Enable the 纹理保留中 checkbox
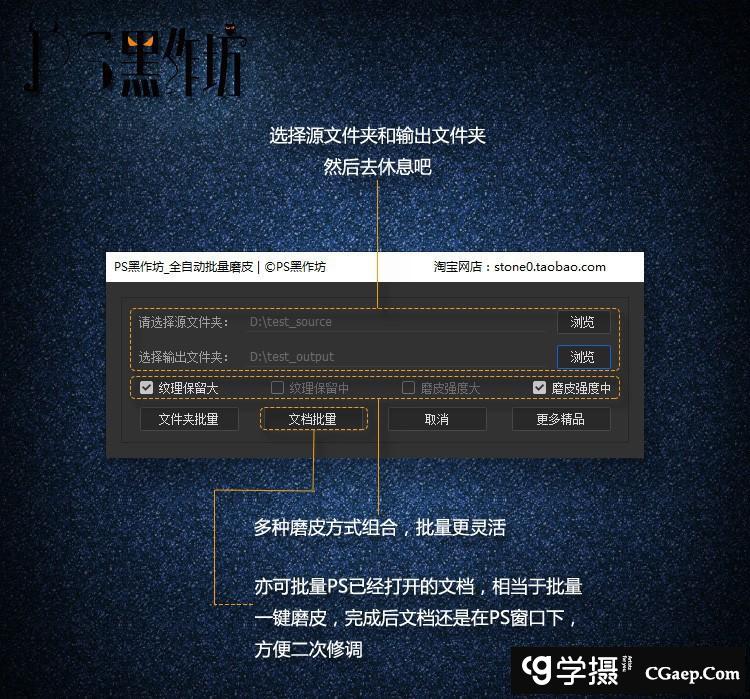Viewport: 750px width, 699px height. [278, 388]
